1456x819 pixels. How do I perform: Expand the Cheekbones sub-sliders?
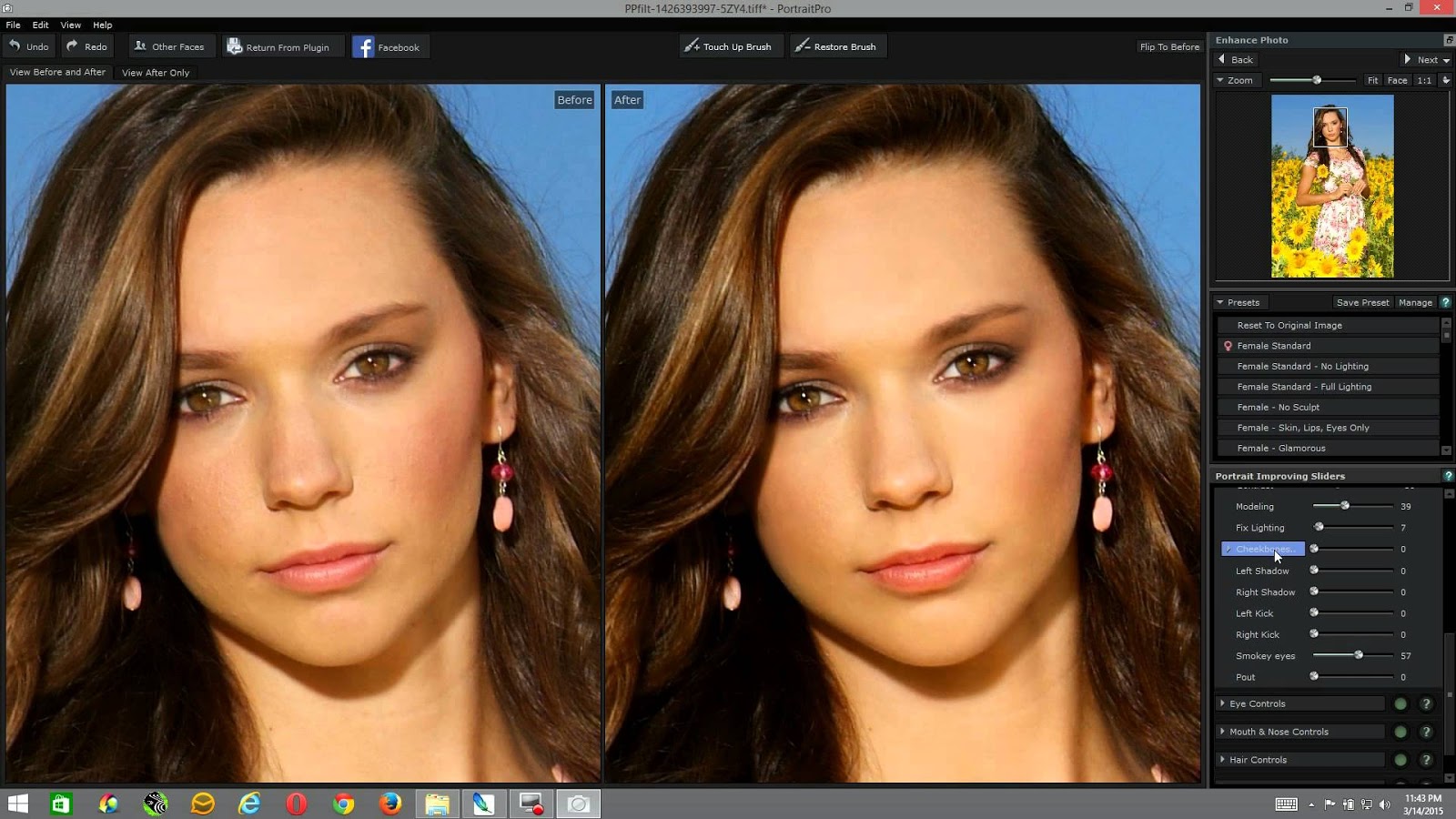1228,549
